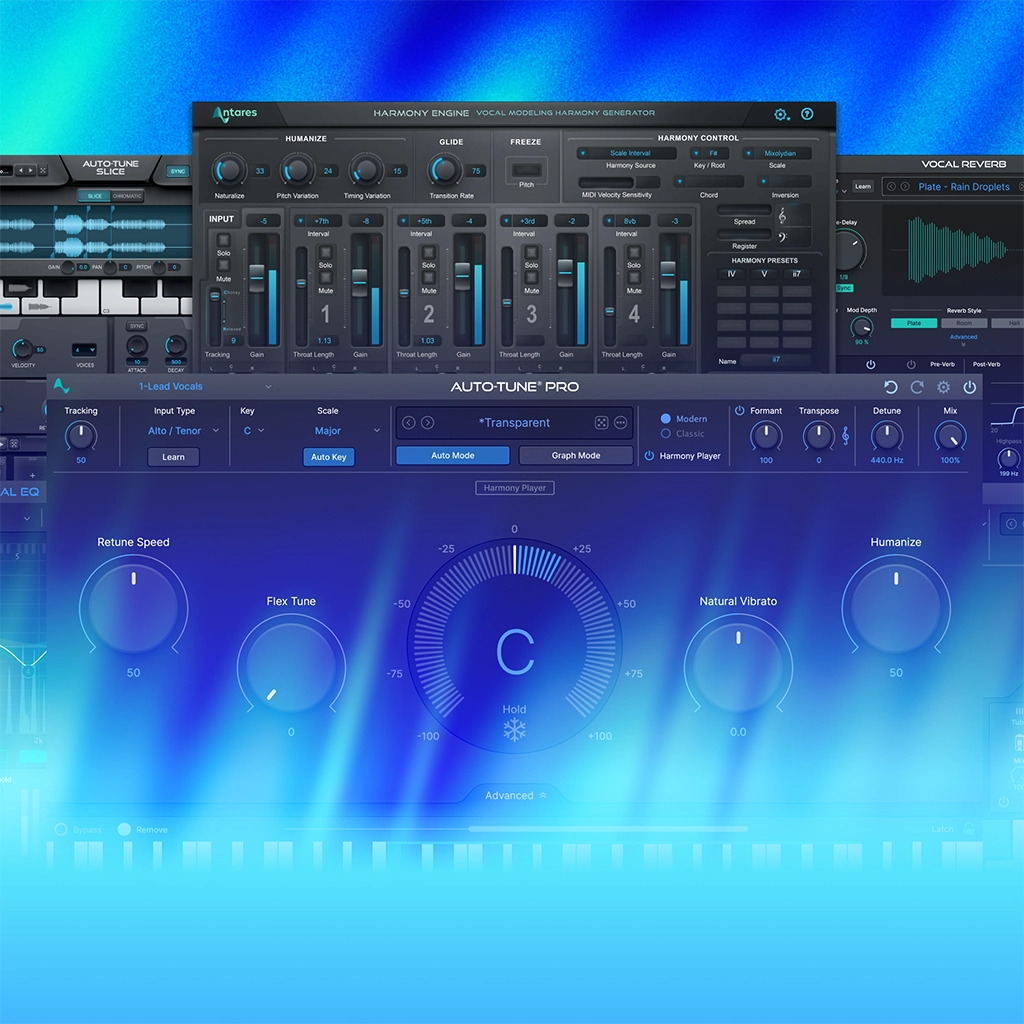The height and width of the screenshot is (1024, 1024).
Task: Click the bass clef icon near Register
Action: click(x=782, y=235)
